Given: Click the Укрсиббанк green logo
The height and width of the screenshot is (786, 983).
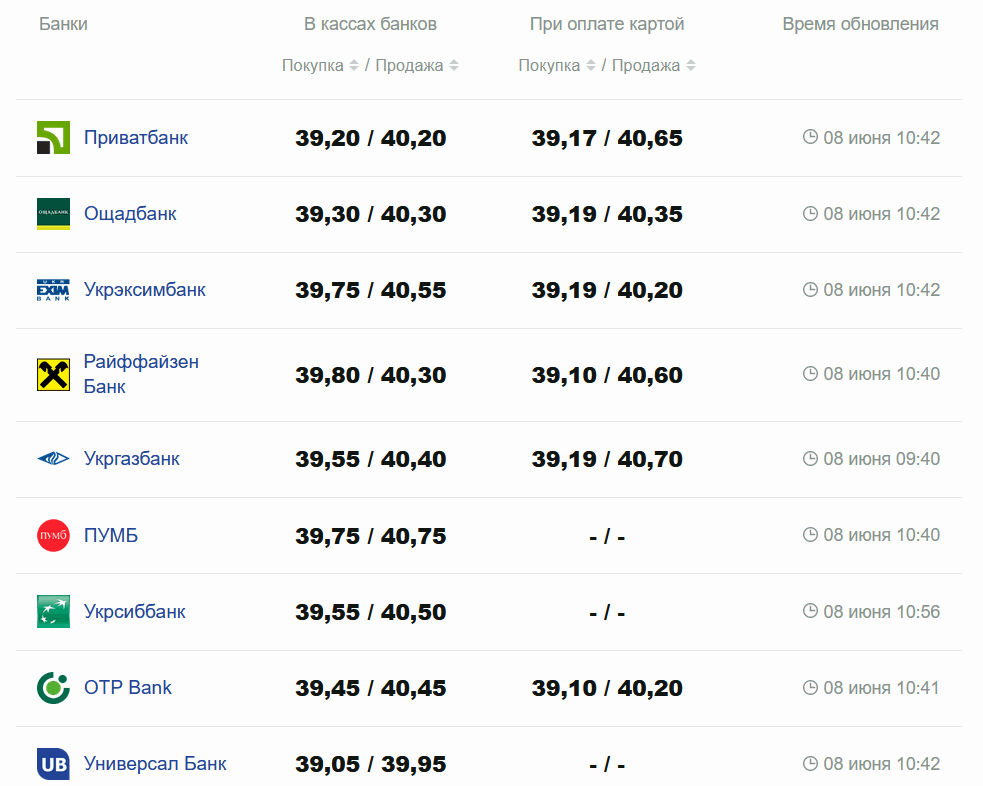Looking at the screenshot, I should pyautogui.click(x=53, y=612).
